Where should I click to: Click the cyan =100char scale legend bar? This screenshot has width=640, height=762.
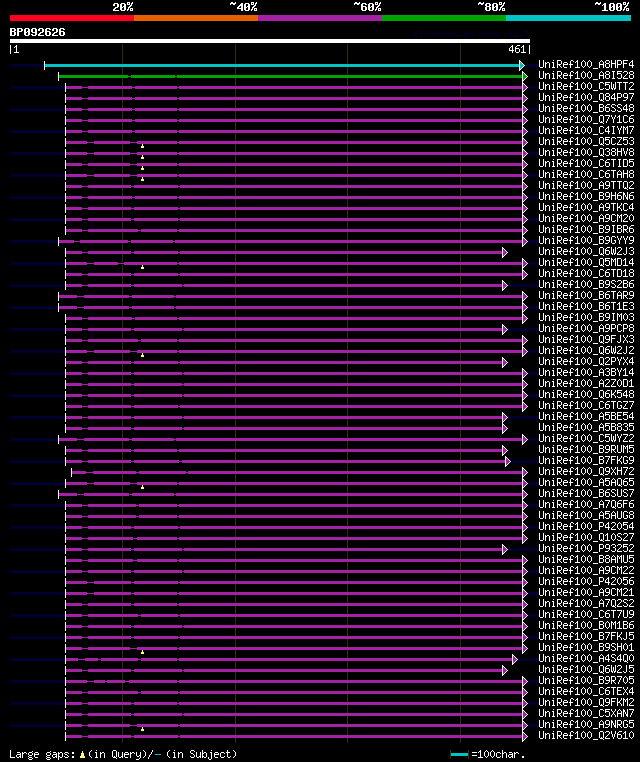[x=459, y=755]
